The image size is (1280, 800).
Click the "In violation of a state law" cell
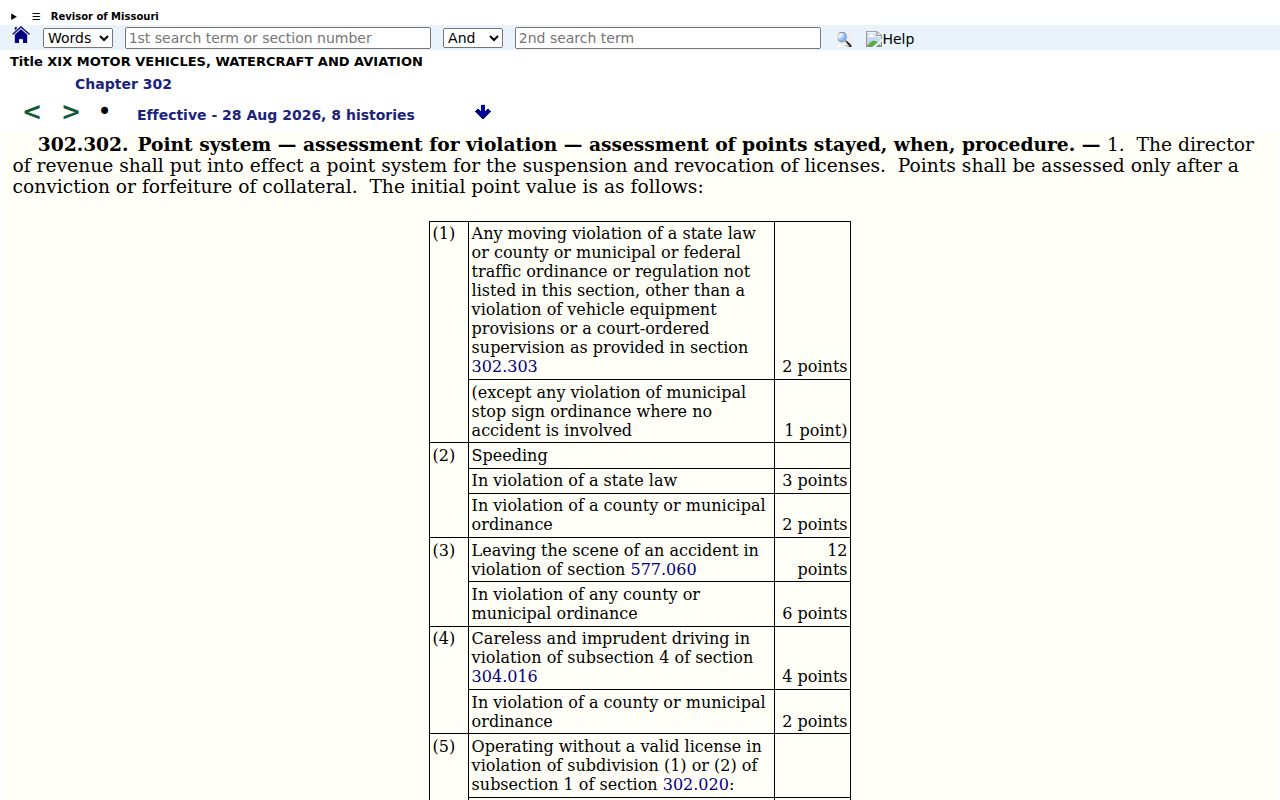pos(621,480)
